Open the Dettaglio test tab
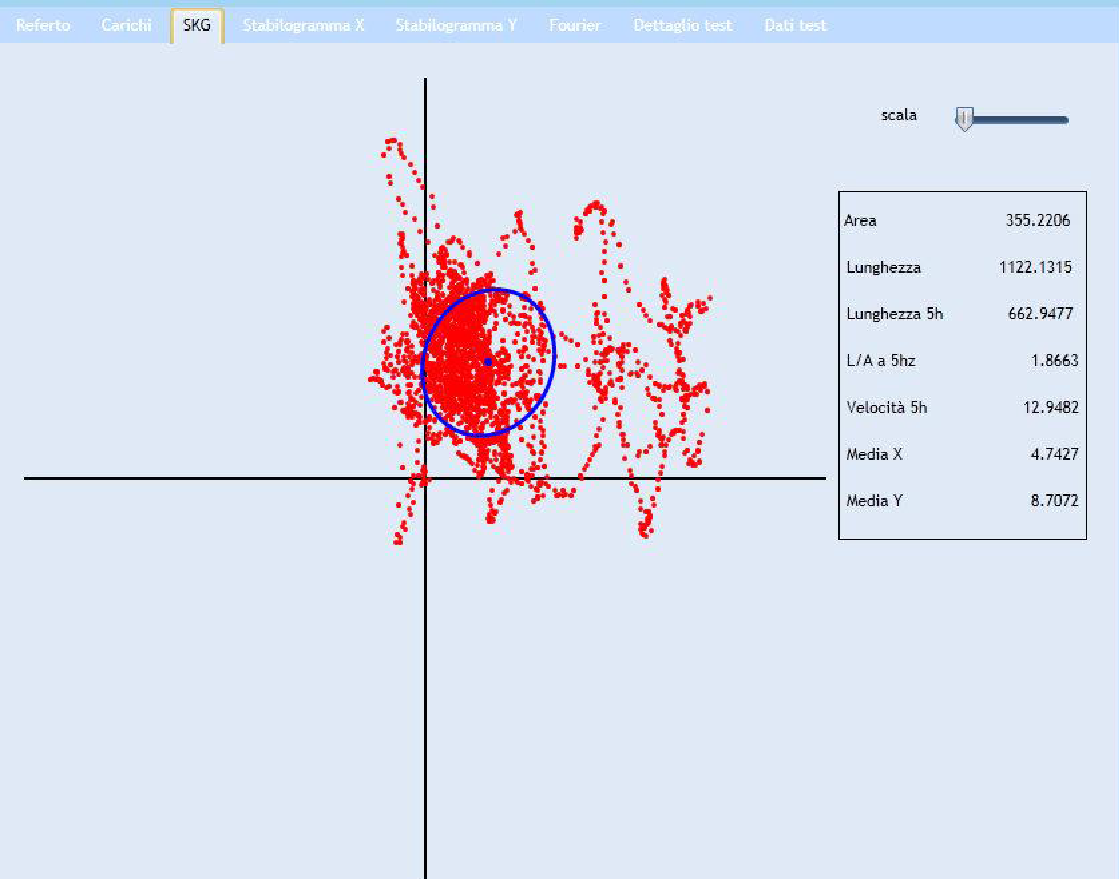This screenshot has height=879, width=1119. pos(683,26)
